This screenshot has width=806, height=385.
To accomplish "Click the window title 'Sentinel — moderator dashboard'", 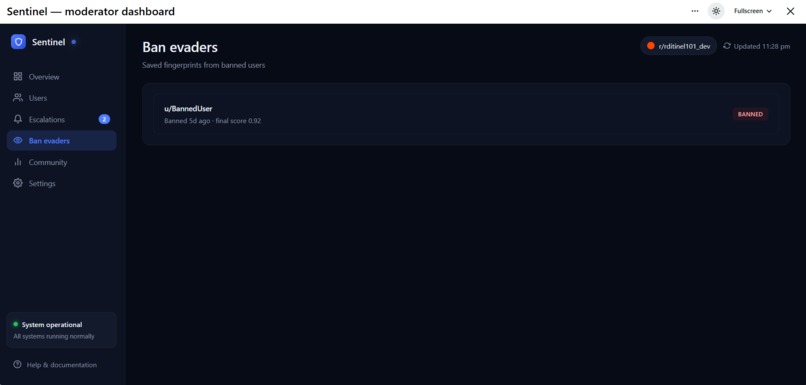I will (x=90, y=11).
